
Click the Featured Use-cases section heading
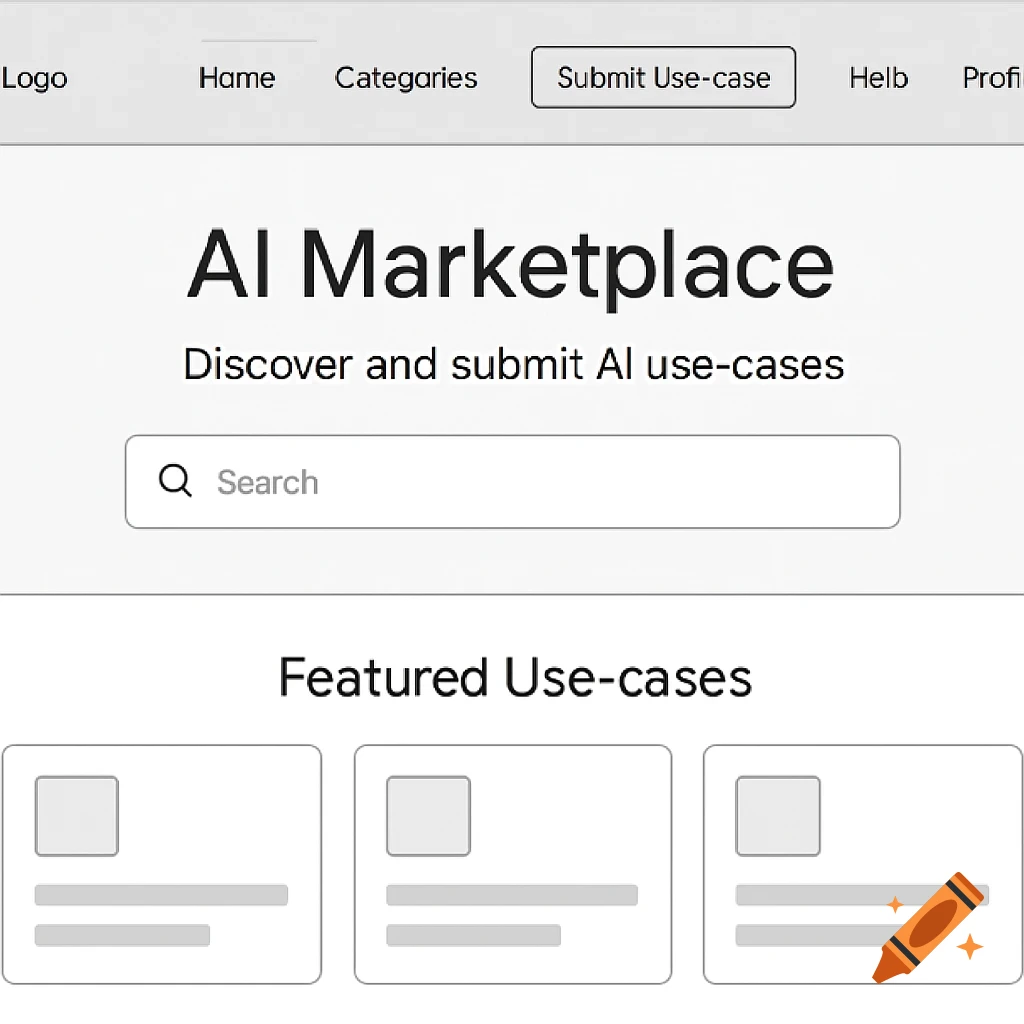point(515,677)
